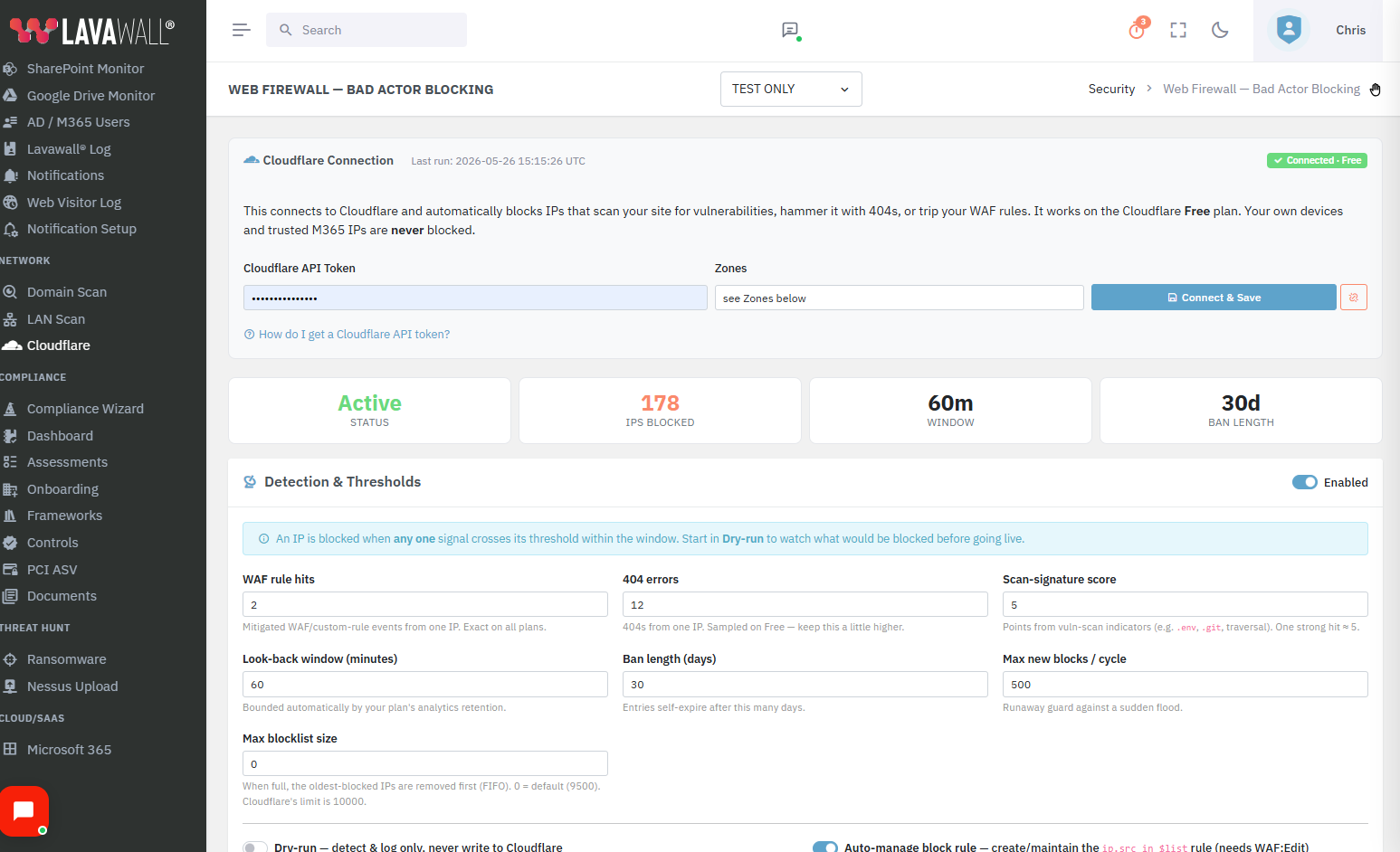The height and width of the screenshot is (852, 1400).
Task: Open Onboarding in the sidebar
Action: point(62,489)
